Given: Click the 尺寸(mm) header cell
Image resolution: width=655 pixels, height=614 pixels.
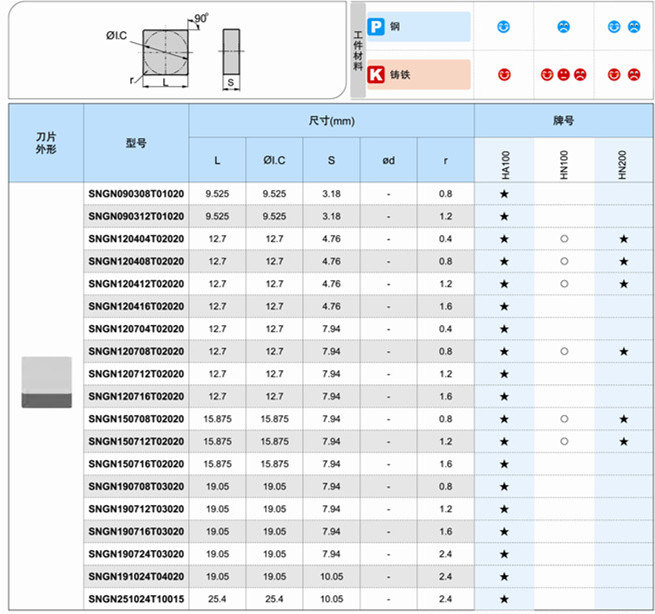Looking at the screenshot, I should click(x=331, y=120).
